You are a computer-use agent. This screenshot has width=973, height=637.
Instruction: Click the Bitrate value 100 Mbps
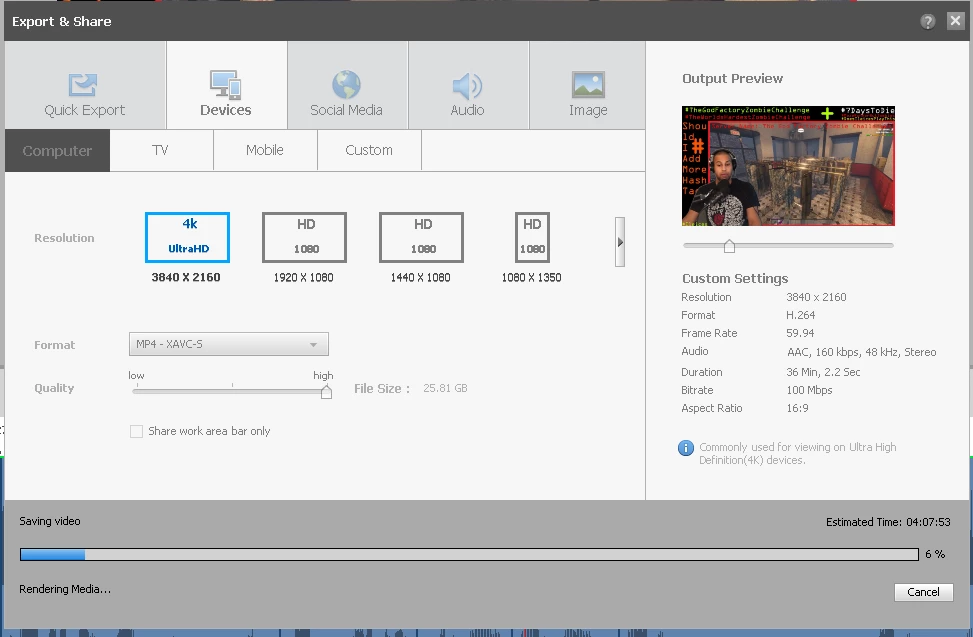[x=809, y=390]
